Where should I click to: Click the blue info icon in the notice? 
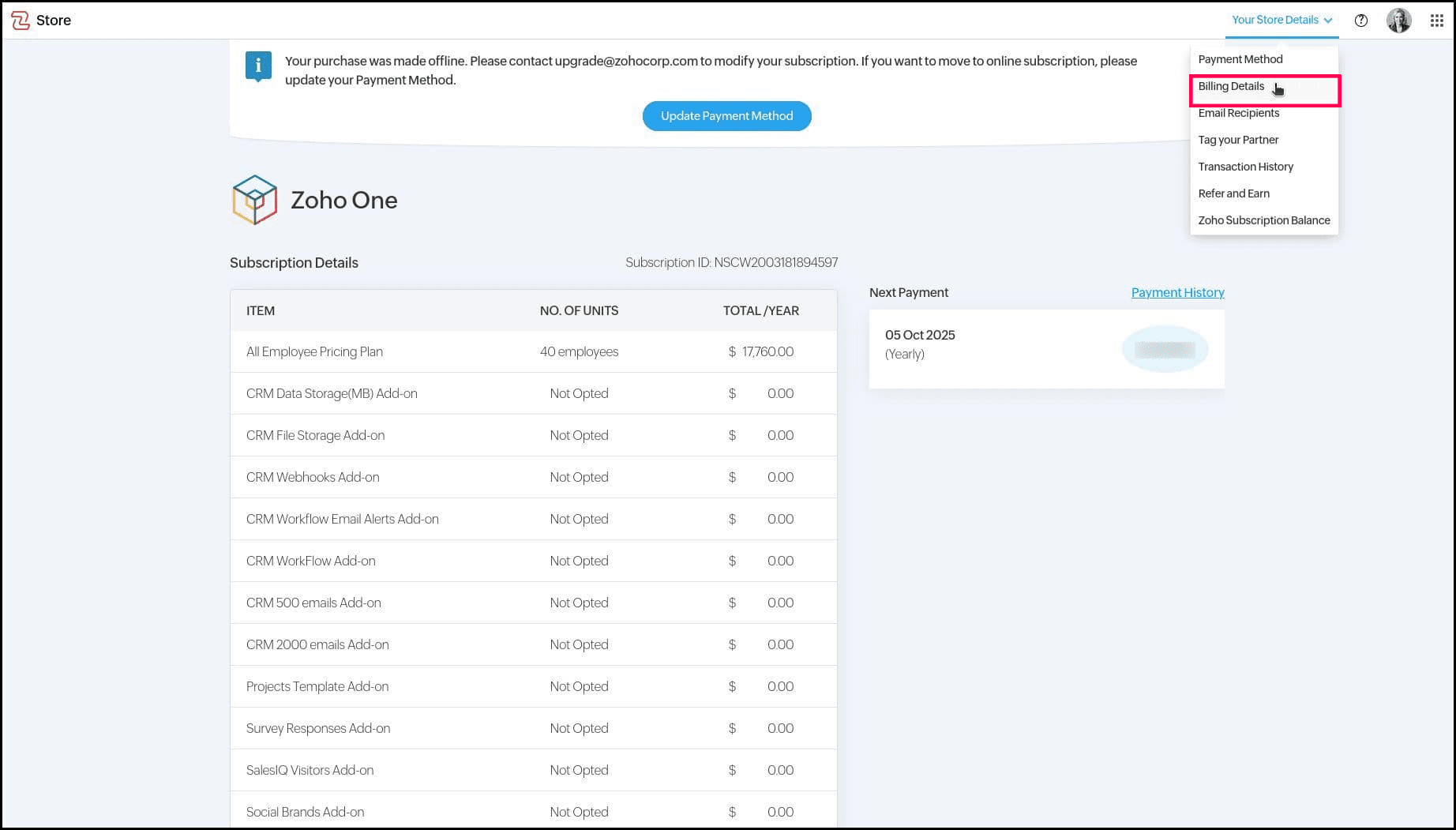coord(258,66)
